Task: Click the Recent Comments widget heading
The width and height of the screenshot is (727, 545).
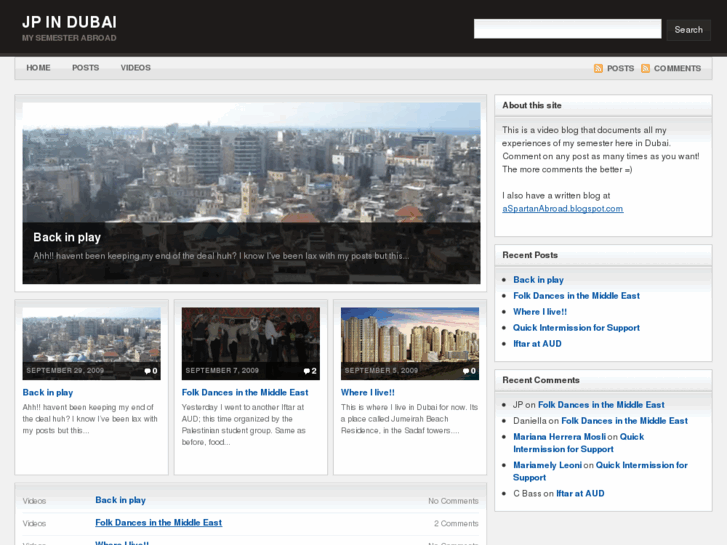Action: [x=541, y=380]
